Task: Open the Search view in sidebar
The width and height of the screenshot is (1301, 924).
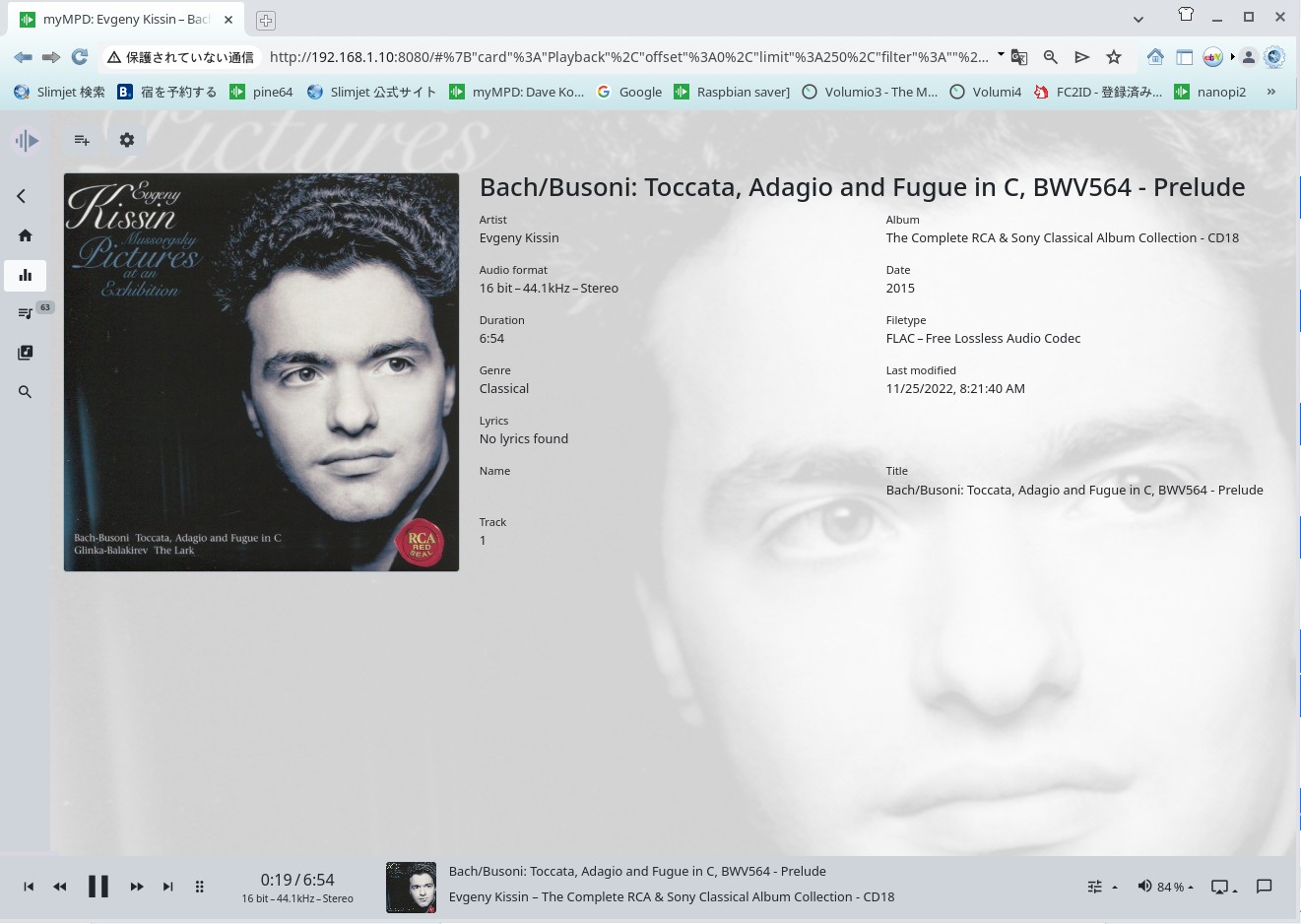Action: coord(26,392)
